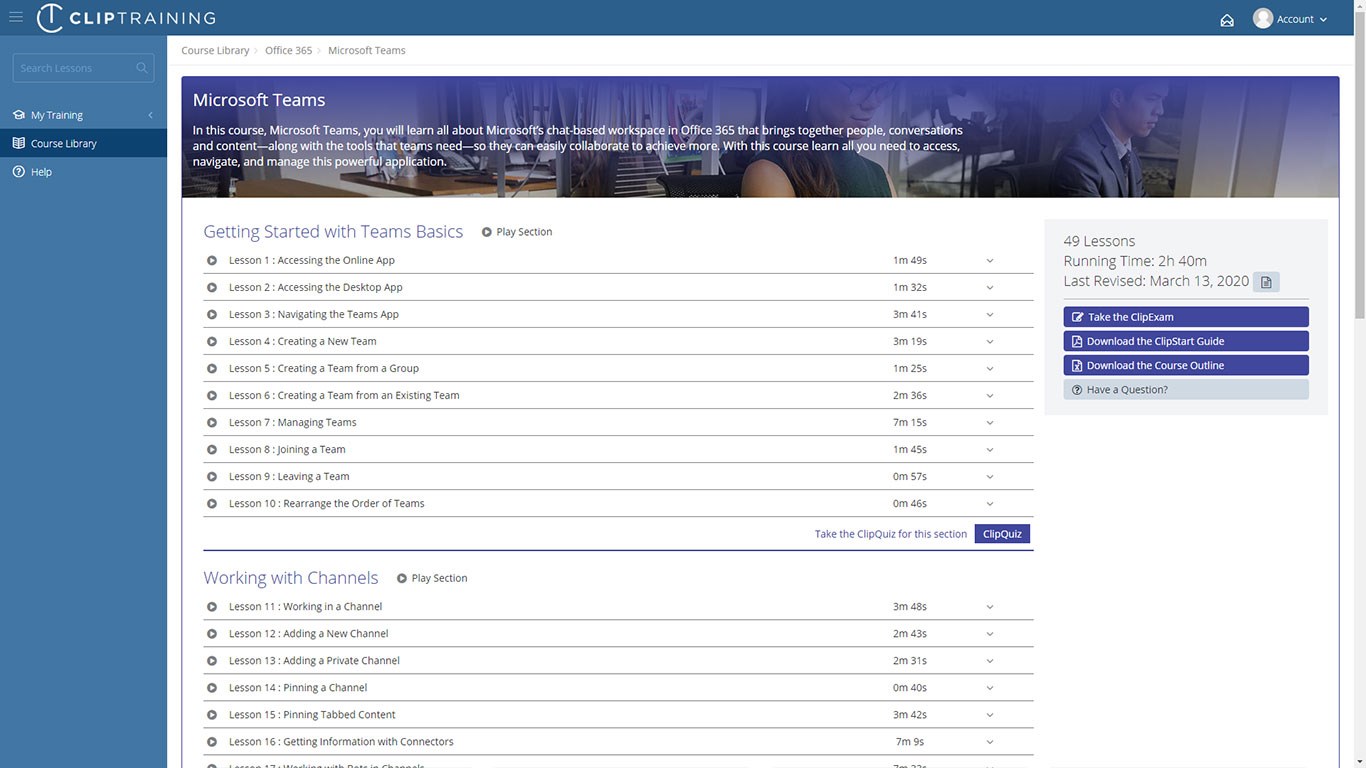Play Lesson 13 Adding a Private Channel
Viewport: 1366px width, 768px height.
212,660
